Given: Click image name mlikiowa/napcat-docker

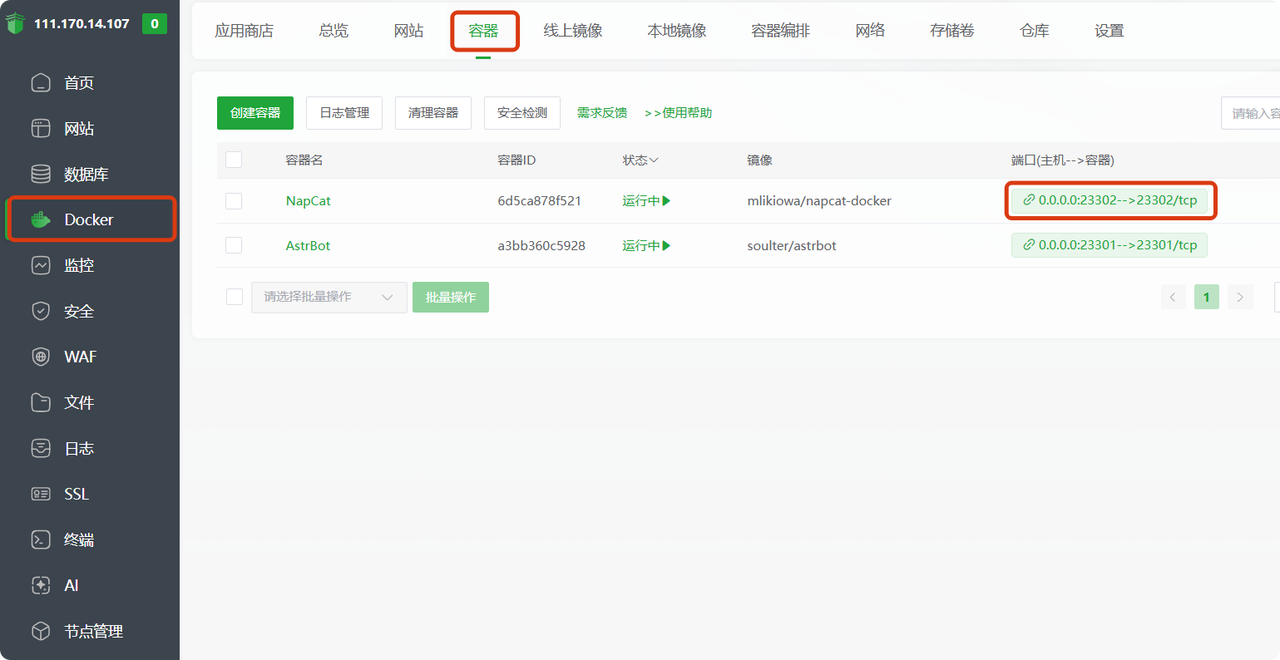Looking at the screenshot, I should point(819,201).
